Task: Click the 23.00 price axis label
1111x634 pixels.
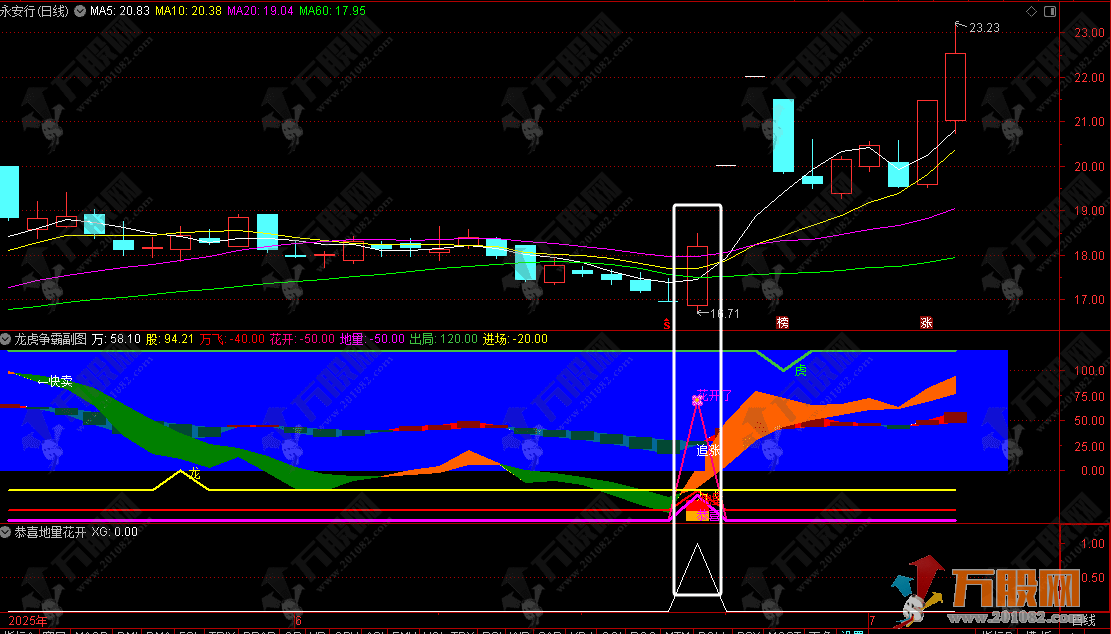Action: coord(1089,33)
